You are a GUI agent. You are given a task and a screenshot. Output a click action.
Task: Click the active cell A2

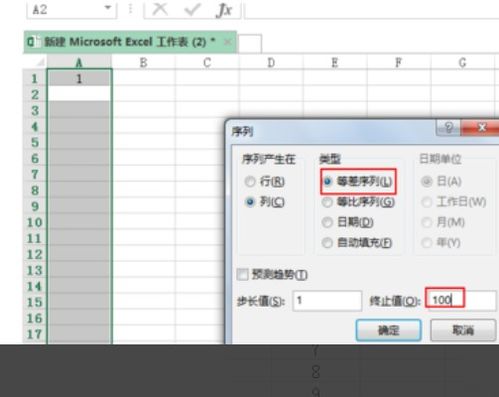click(79, 94)
